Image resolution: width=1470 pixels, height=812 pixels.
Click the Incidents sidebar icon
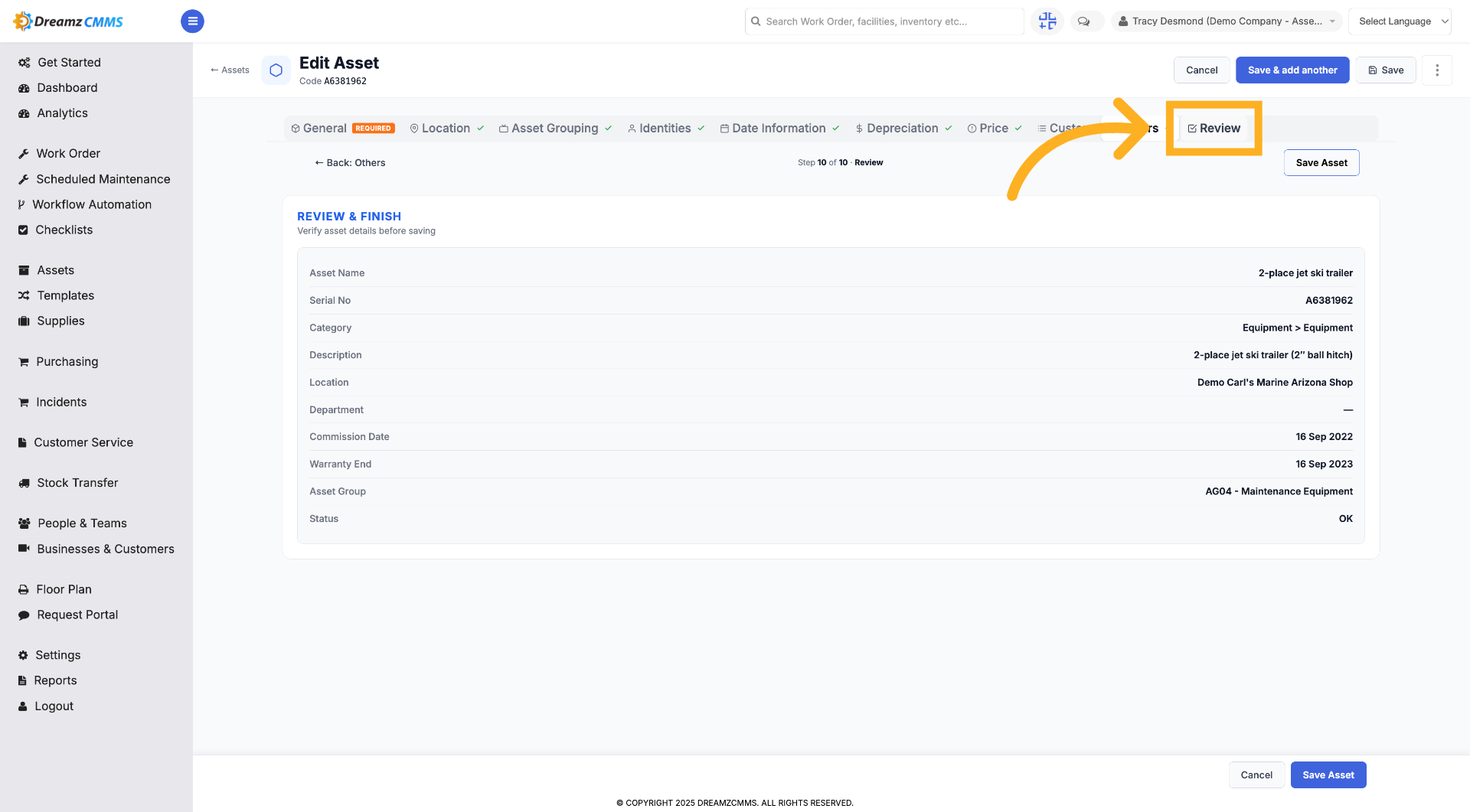click(x=24, y=403)
